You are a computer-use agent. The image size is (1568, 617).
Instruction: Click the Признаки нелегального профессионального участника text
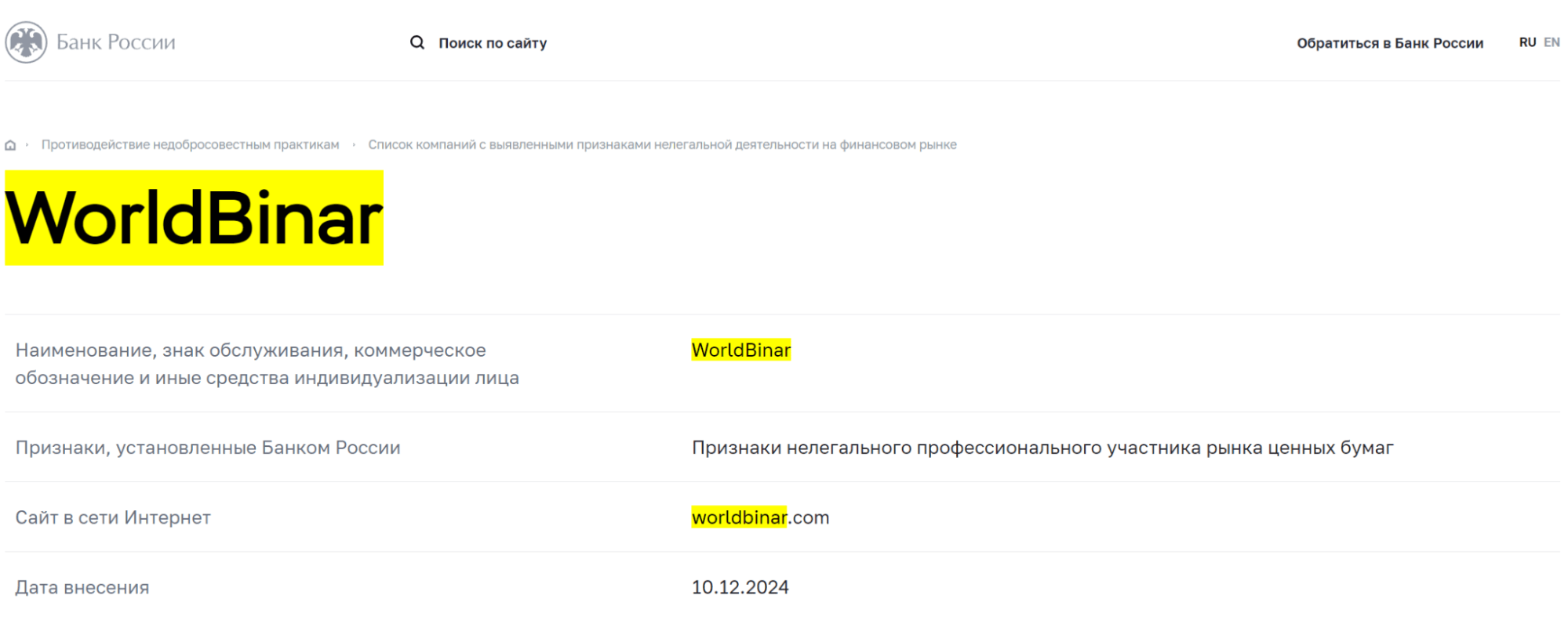(x=1042, y=448)
